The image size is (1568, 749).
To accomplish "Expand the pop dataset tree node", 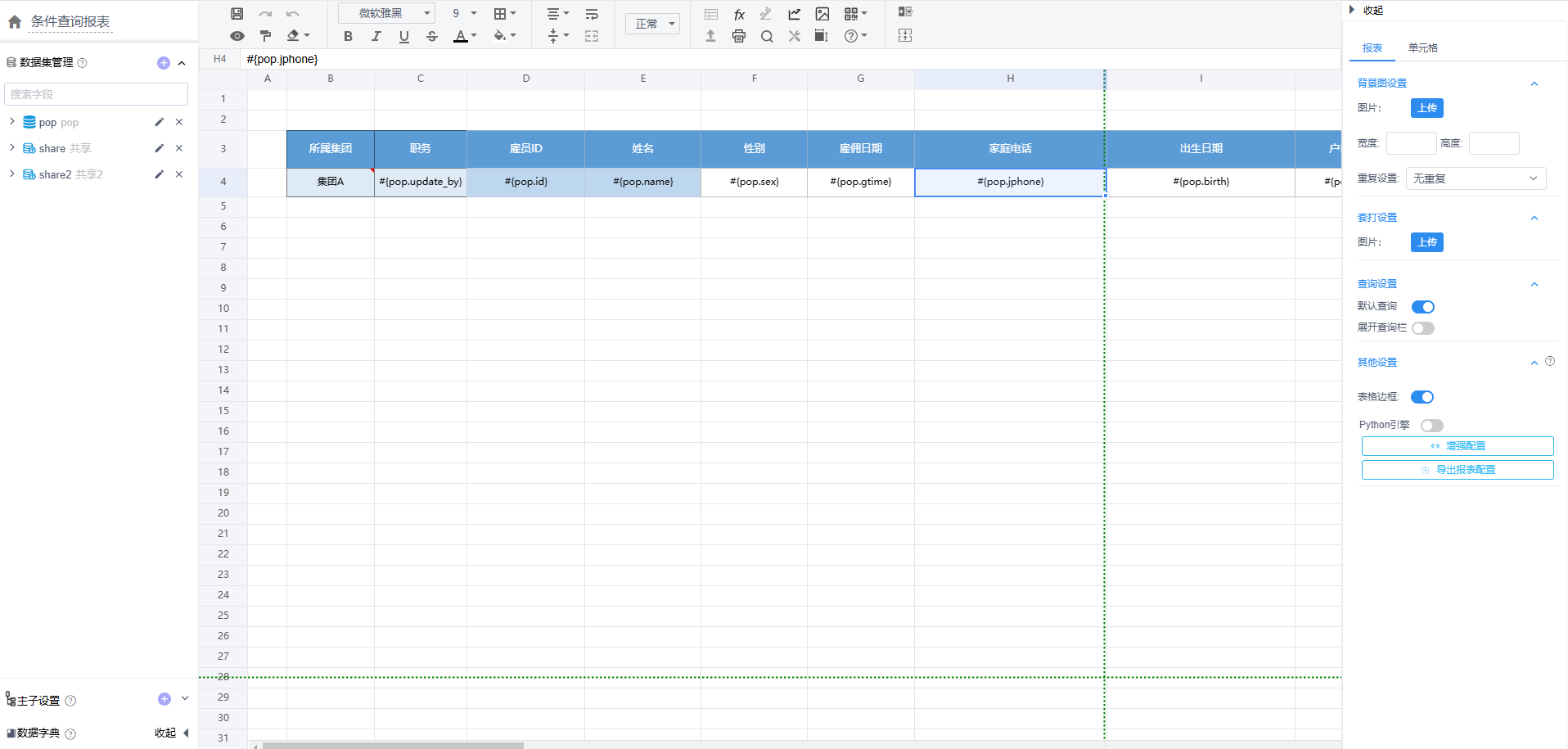I will 11,122.
